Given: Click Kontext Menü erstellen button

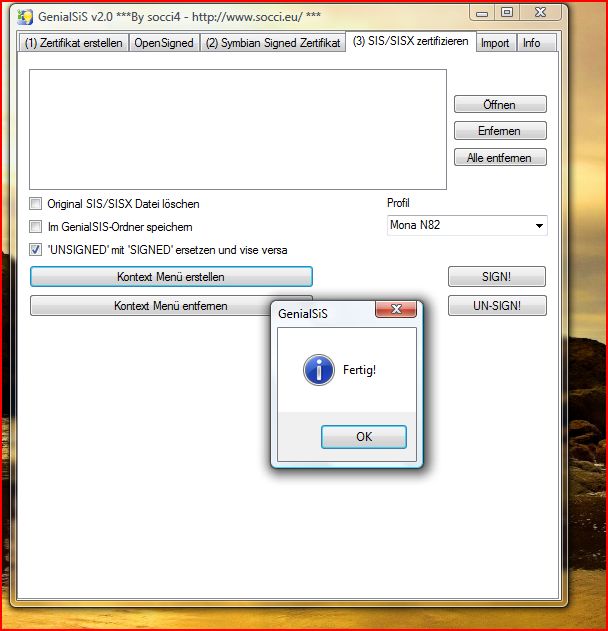Looking at the screenshot, I should tap(171, 277).
